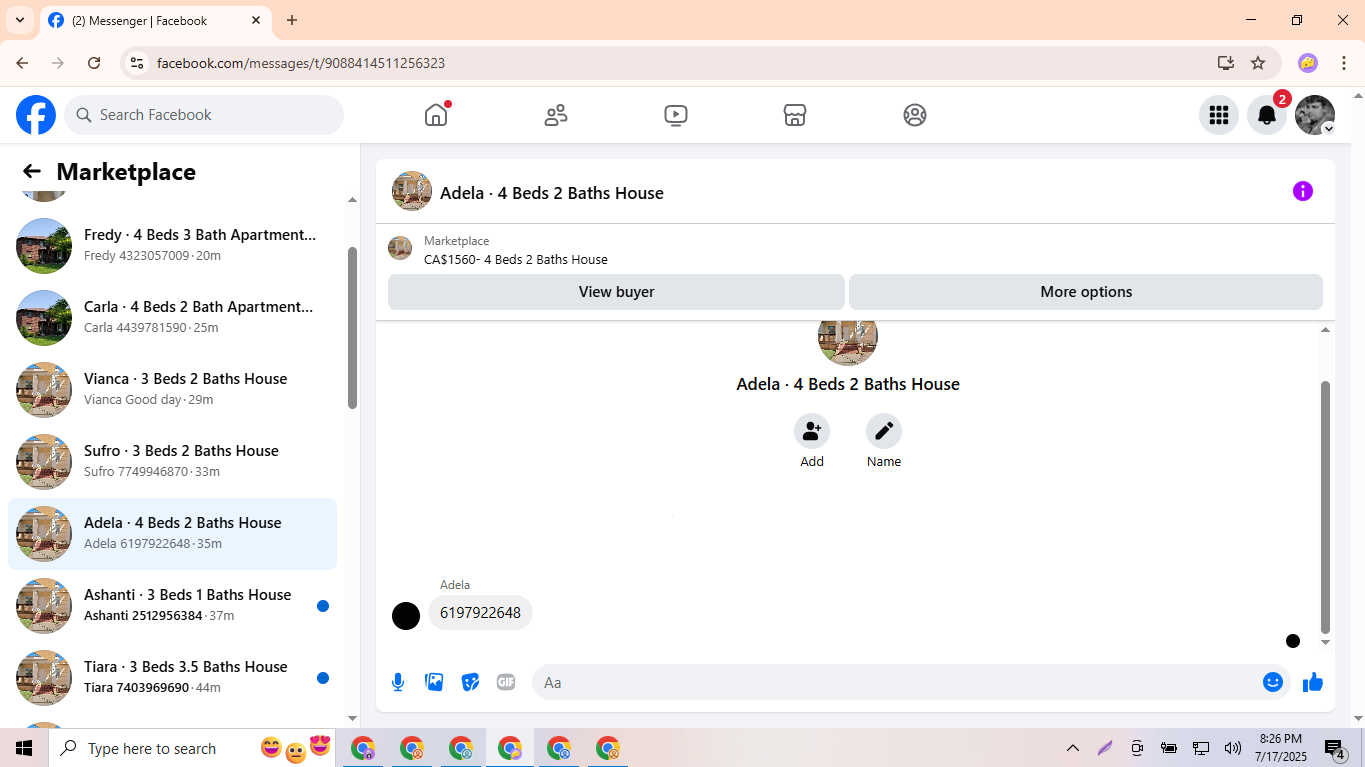Open Carla 4 Beds 2 Bath Apartment chat
The image size is (1365, 767).
(172, 317)
